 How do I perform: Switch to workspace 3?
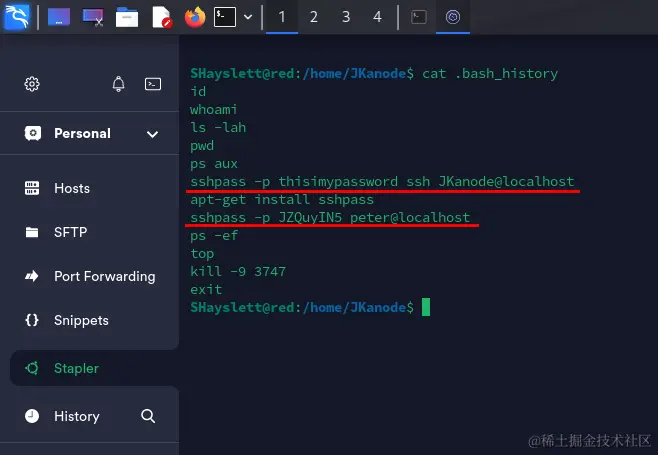346,17
